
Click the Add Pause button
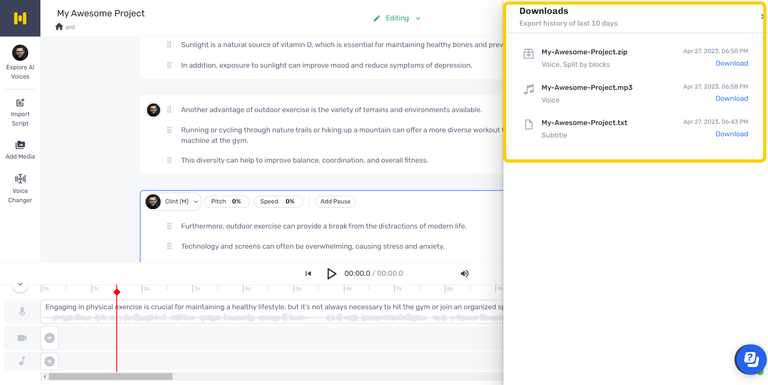coord(336,201)
